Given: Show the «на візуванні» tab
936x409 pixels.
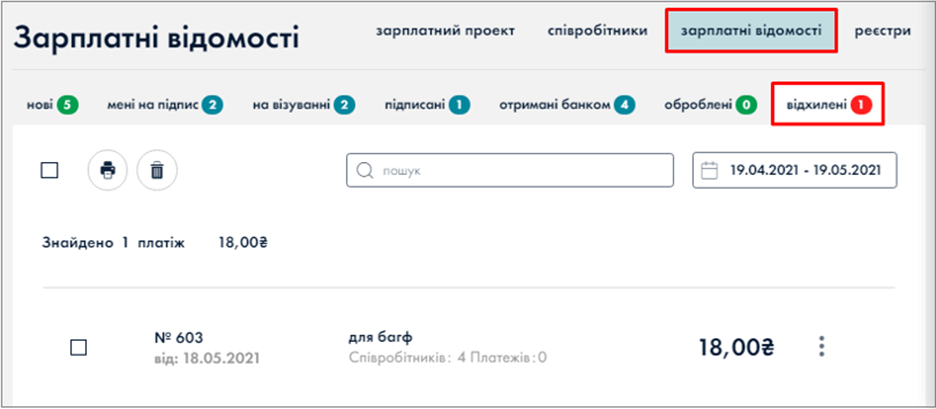Looking at the screenshot, I should tap(303, 104).
